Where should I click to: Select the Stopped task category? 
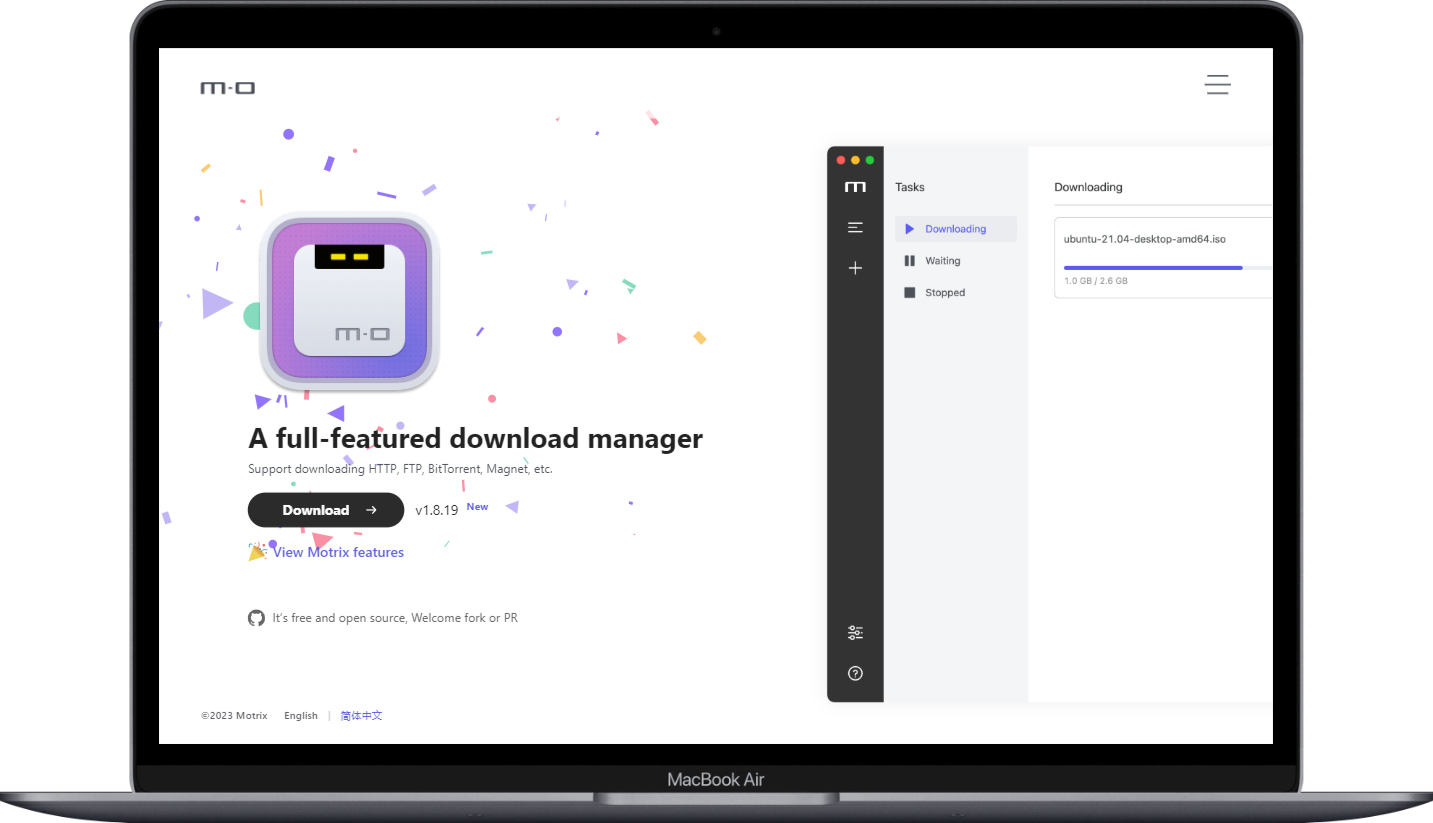click(x=956, y=293)
